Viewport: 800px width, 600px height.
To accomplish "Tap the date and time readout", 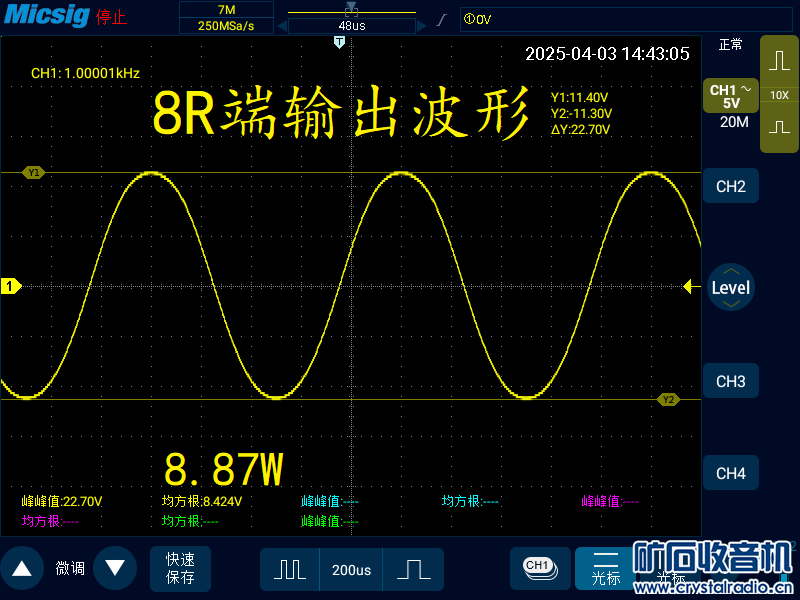I will click(x=607, y=54).
